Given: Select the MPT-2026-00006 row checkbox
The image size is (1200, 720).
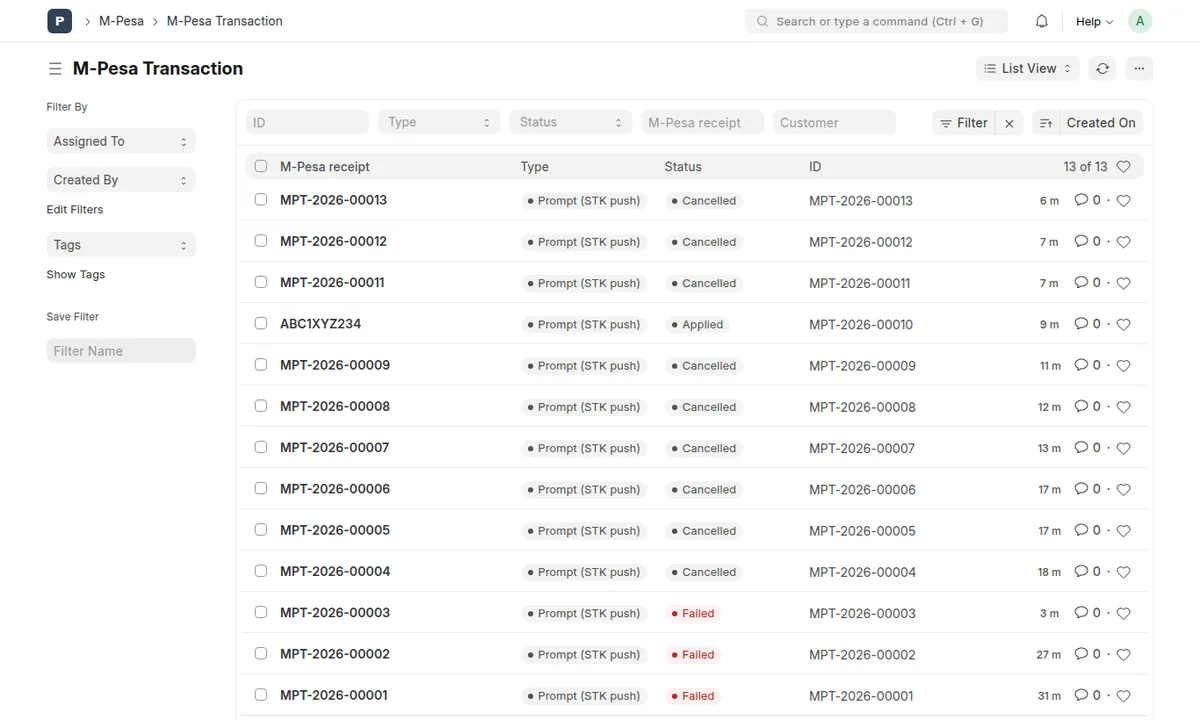Looking at the screenshot, I should pyautogui.click(x=261, y=489).
